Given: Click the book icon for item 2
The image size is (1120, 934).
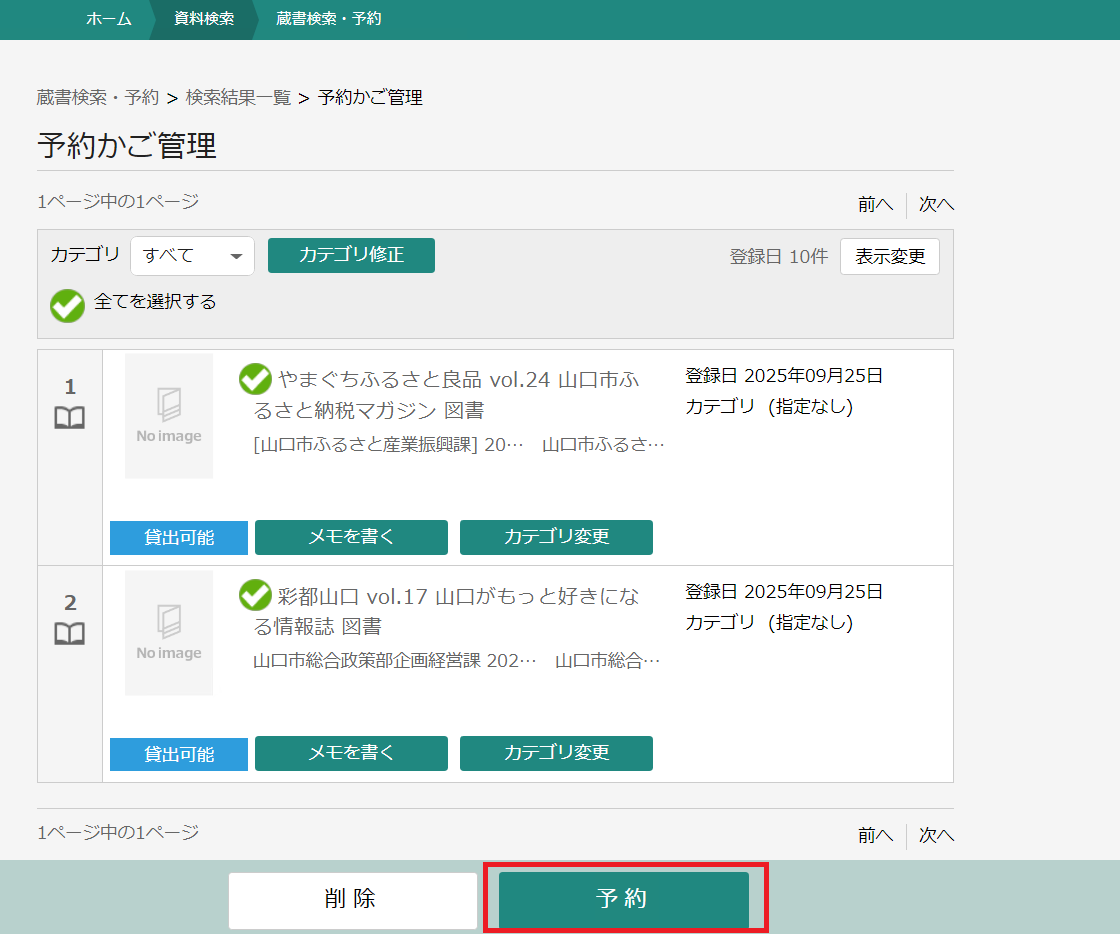Looking at the screenshot, I should [69, 634].
